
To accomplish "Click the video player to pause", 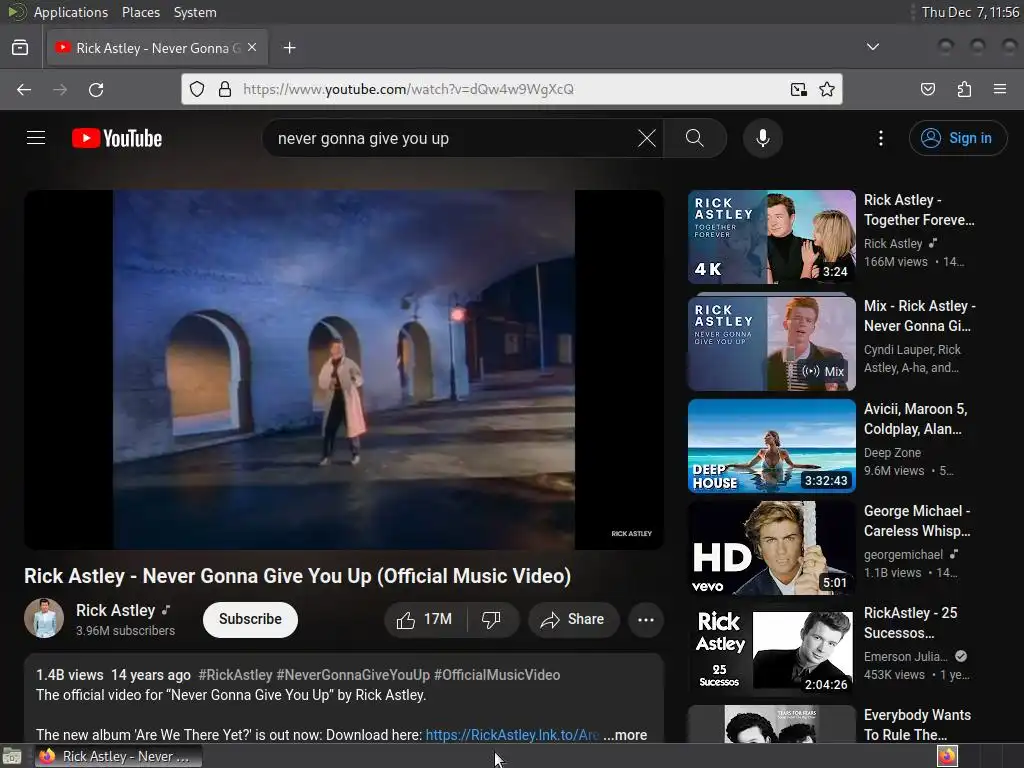I will [344, 369].
